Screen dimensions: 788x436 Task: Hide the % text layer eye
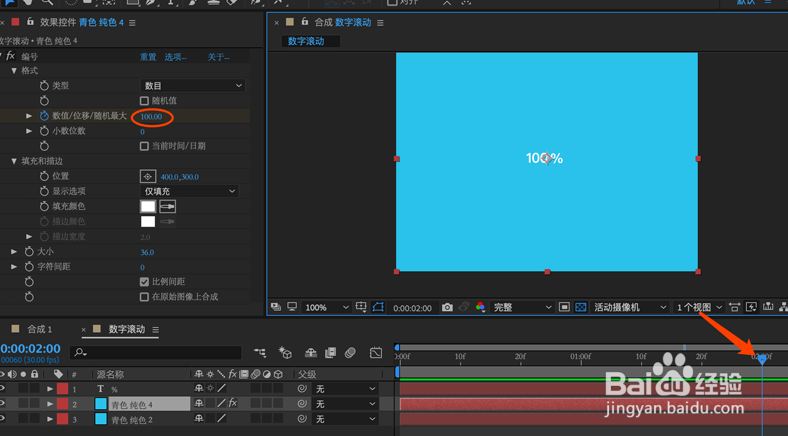click(3, 389)
